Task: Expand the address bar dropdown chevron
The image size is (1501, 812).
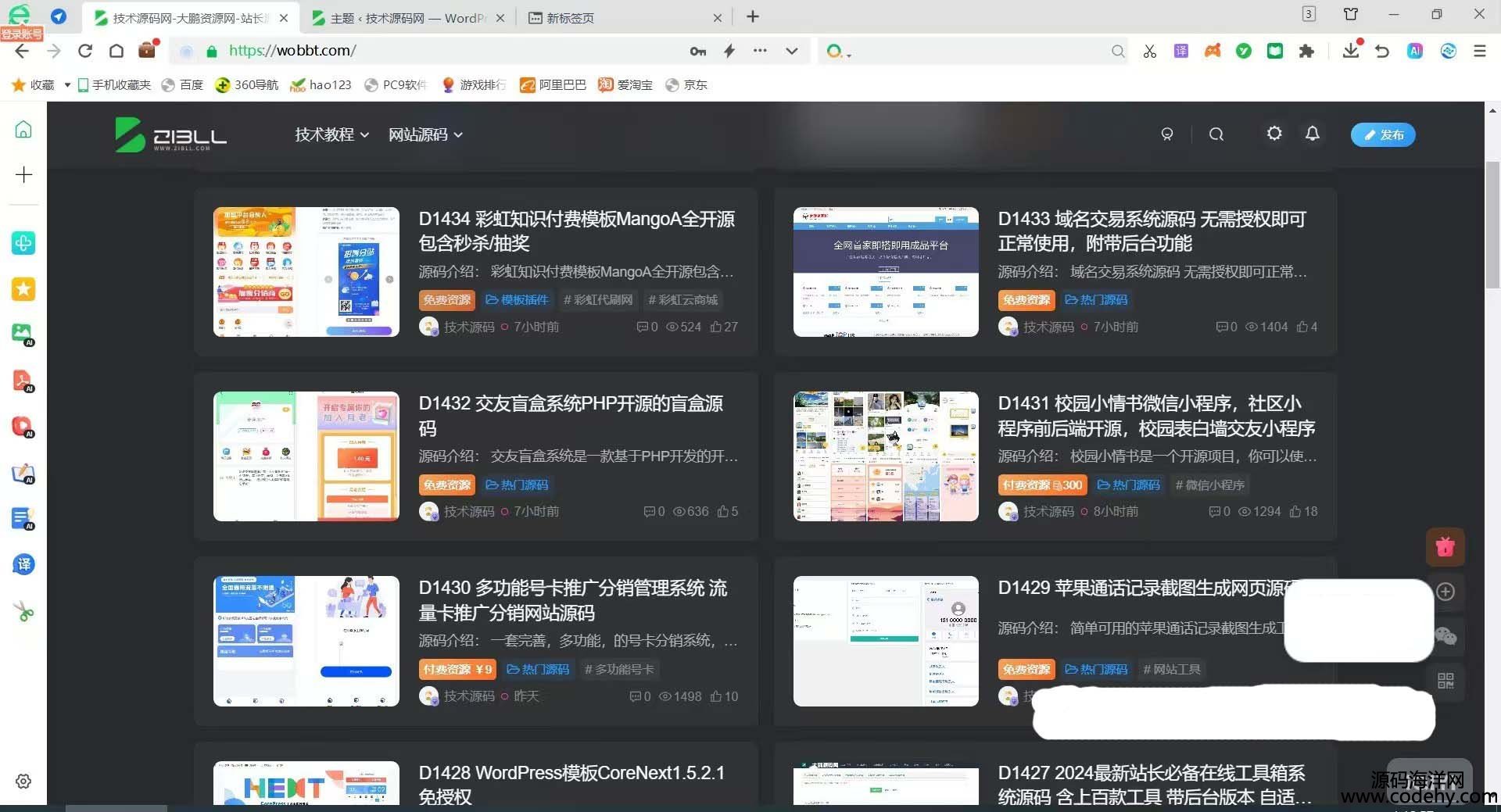Action: tap(792, 51)
